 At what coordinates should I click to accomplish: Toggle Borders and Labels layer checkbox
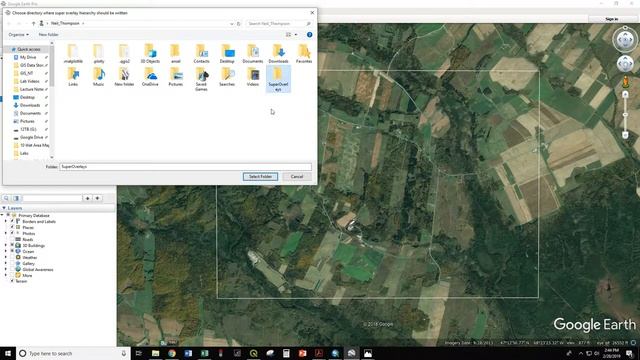pyautogui.click(x=12, y=221)
